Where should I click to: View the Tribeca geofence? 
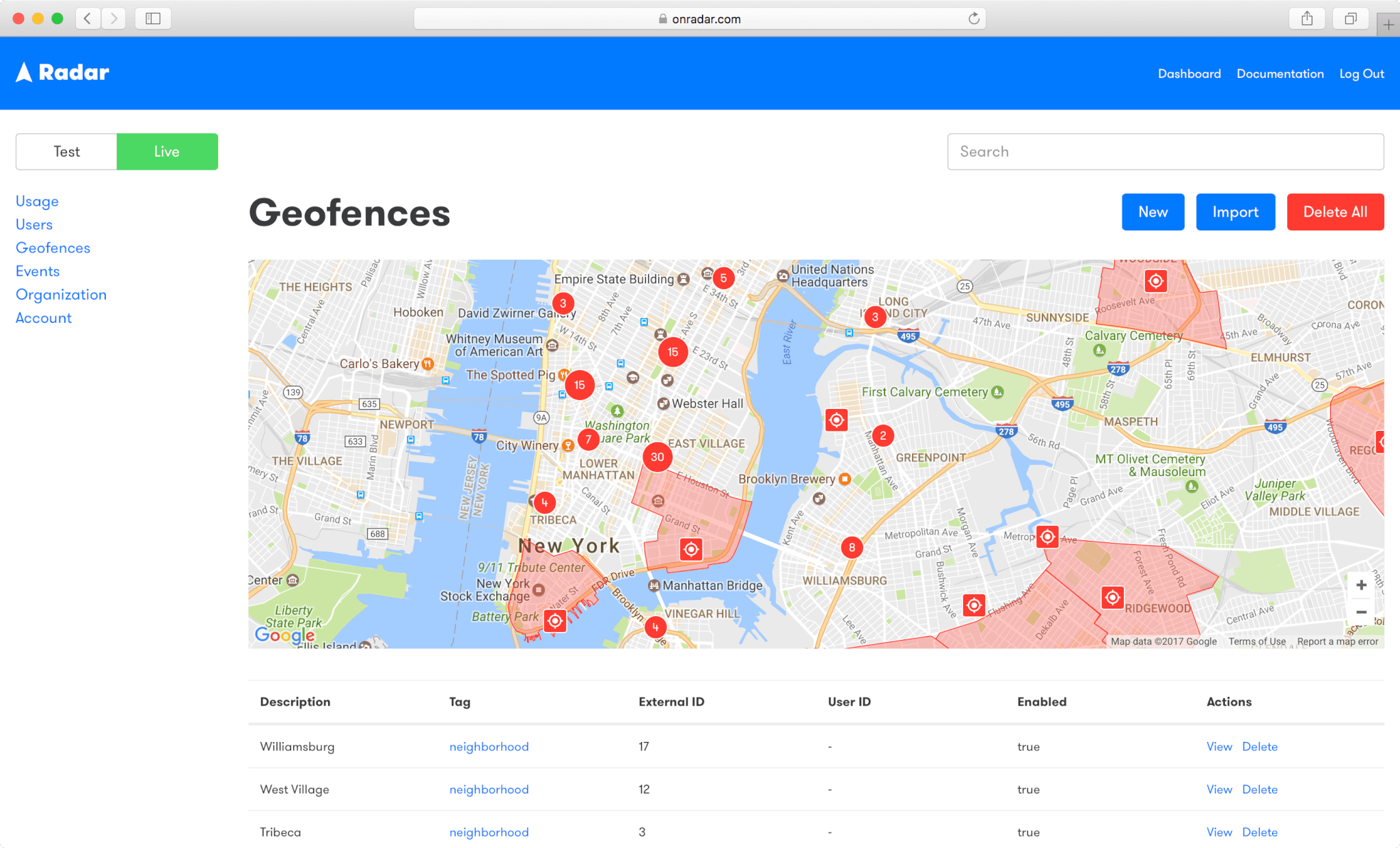1219,832
